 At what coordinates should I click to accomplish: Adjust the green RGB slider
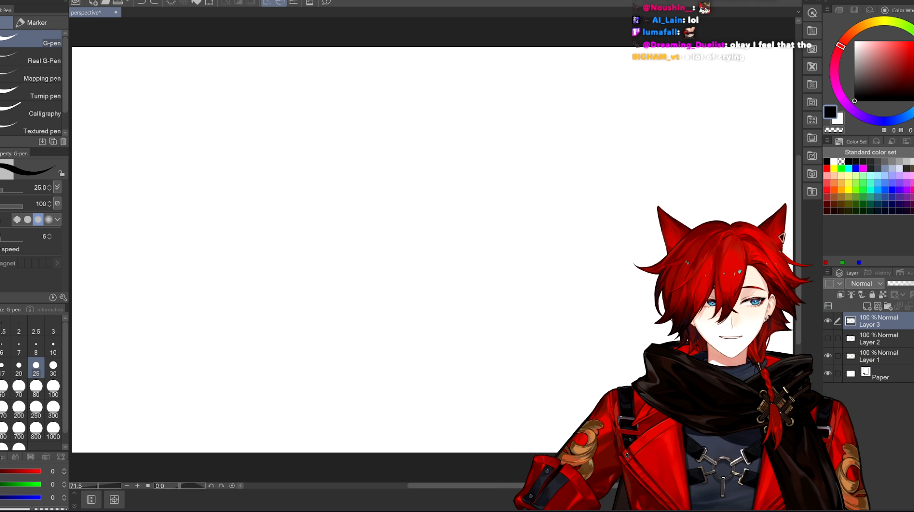(21, 485)
